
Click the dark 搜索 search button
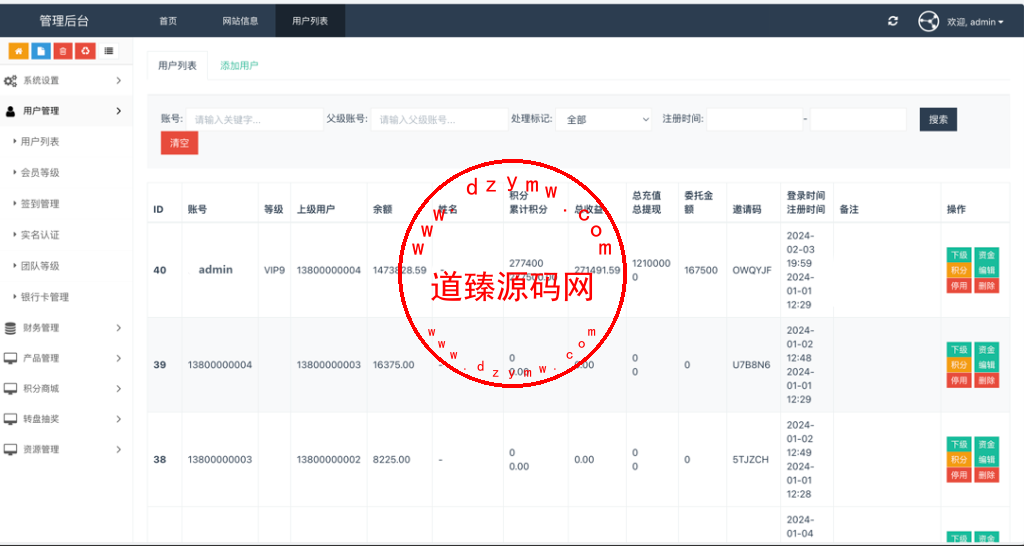tap(938, 120)
